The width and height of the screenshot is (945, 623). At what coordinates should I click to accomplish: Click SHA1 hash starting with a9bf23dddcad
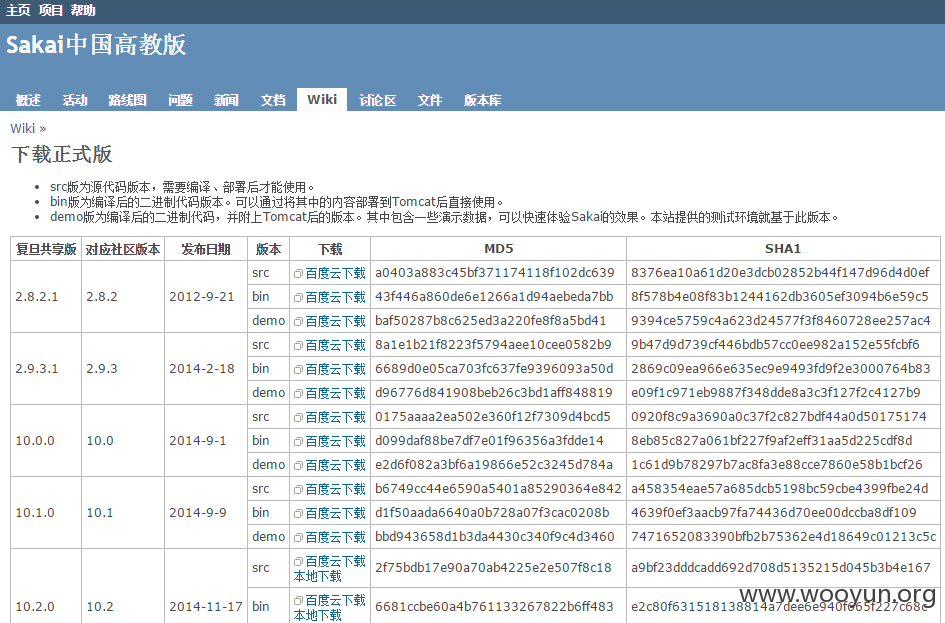click(780, 568)
